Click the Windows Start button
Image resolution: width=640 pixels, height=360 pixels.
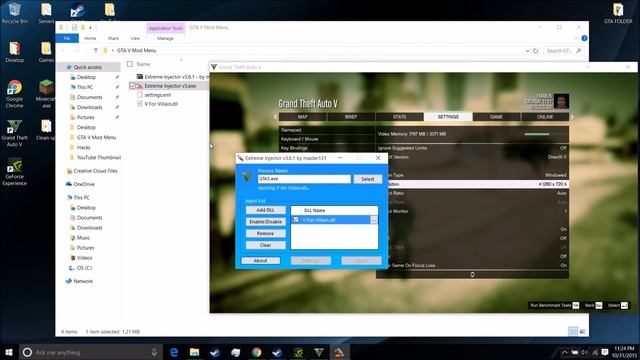[x=9, y=352]
